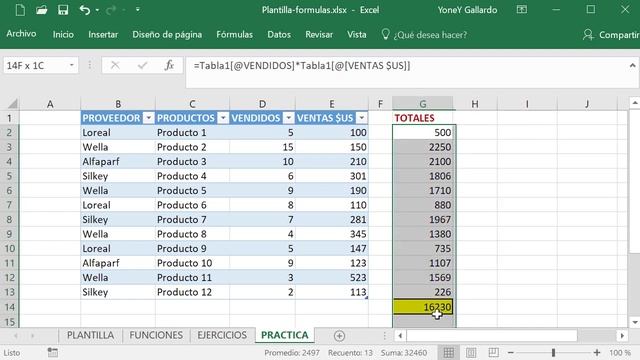Click the Select All corner triangle
The image size is (640, 360).
point(12,104)
